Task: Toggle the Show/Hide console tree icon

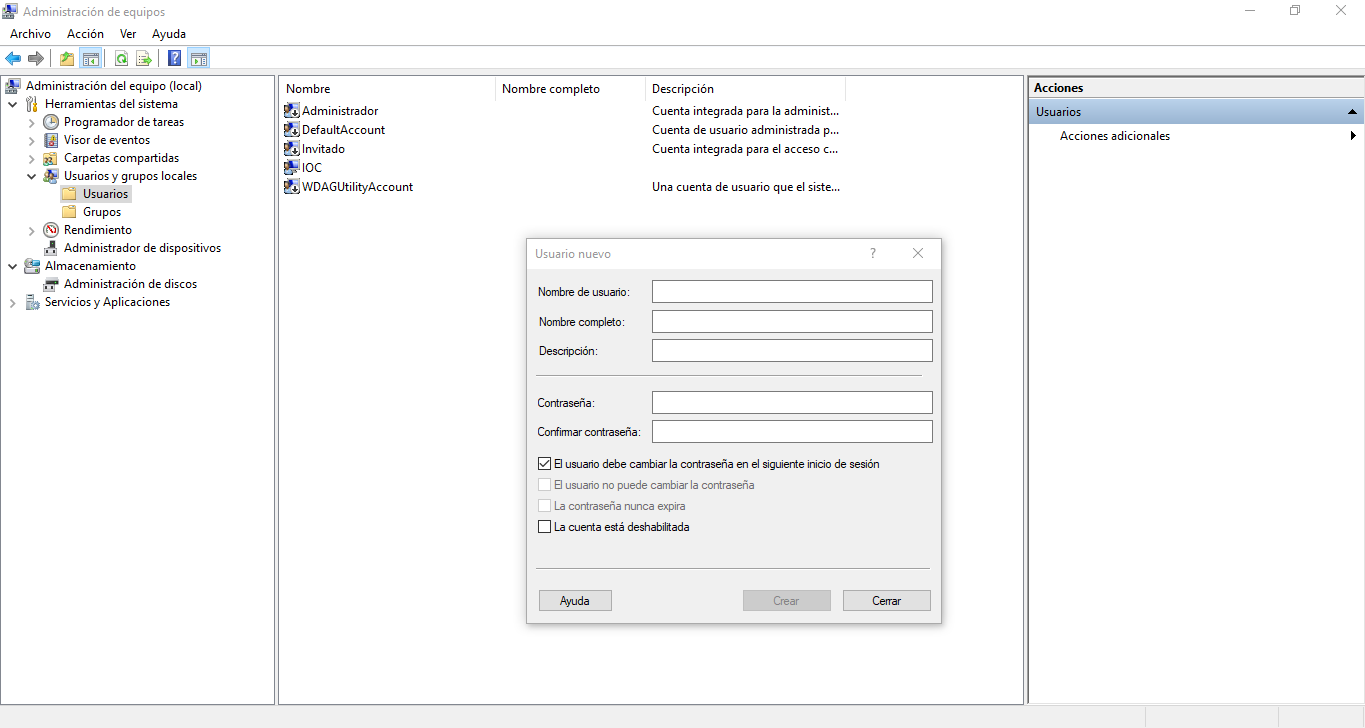Action: click(91, 58)
